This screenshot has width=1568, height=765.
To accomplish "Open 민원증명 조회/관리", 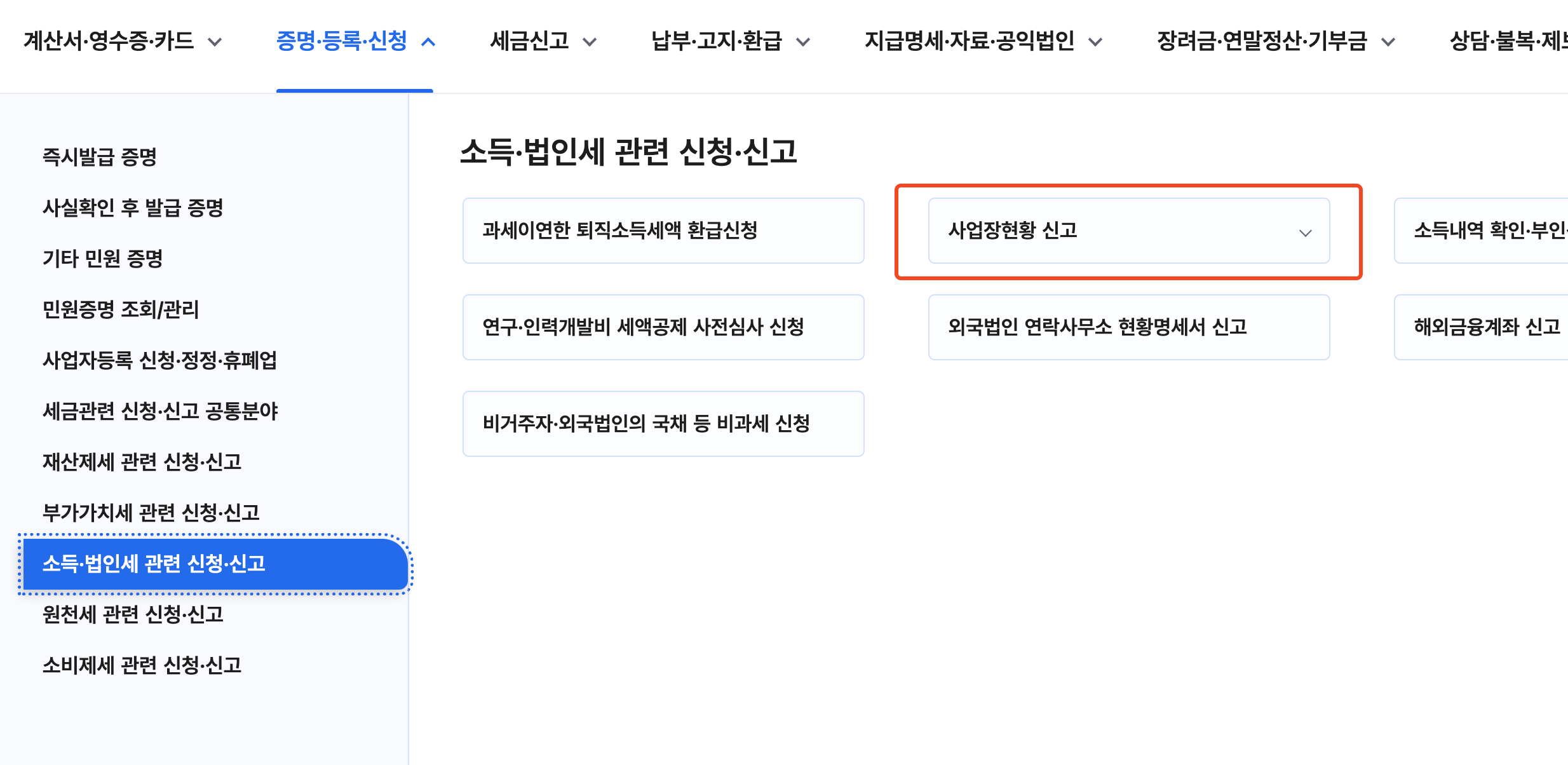I will 121,309.
